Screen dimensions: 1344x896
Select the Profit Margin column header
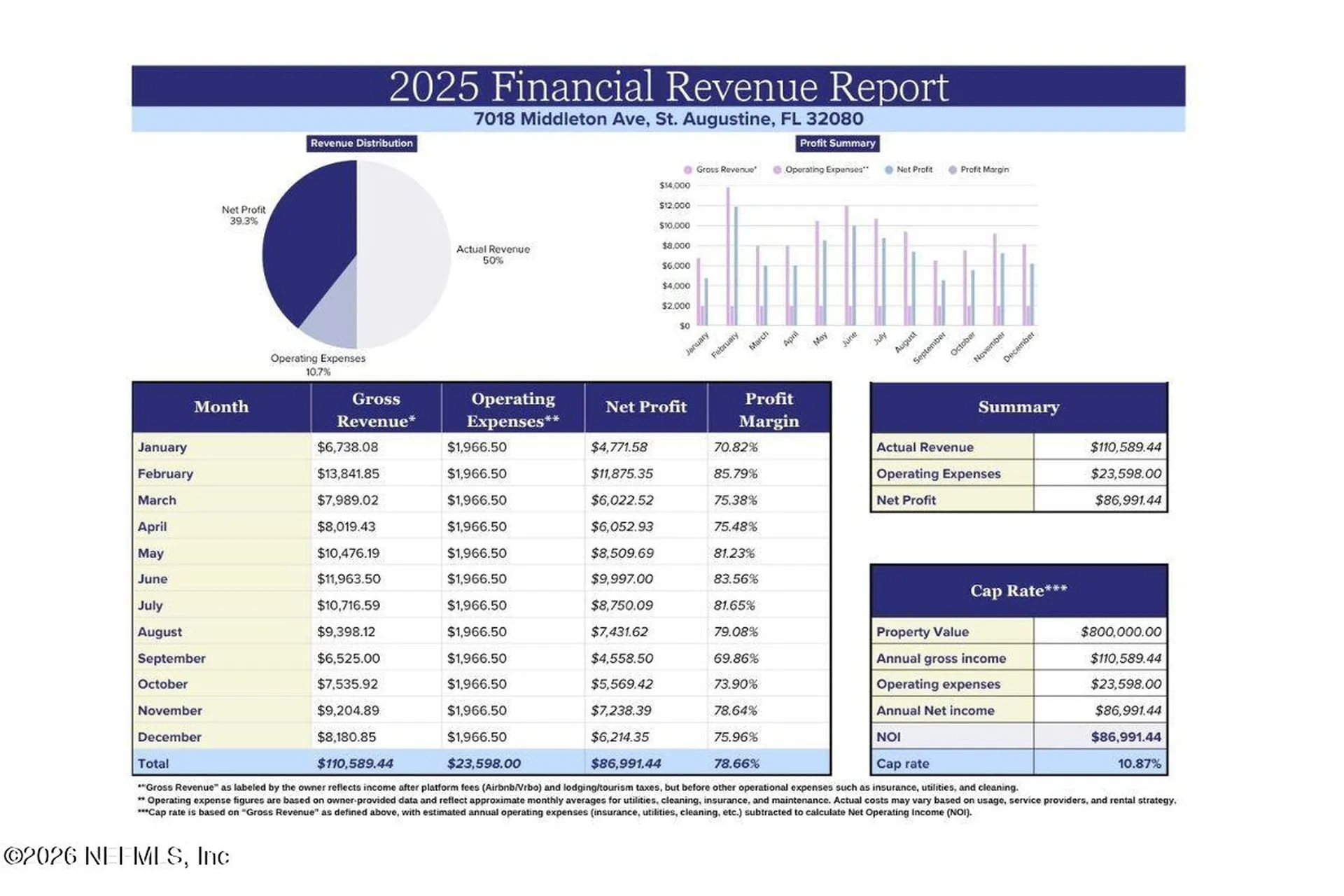(x=769, y=409)
